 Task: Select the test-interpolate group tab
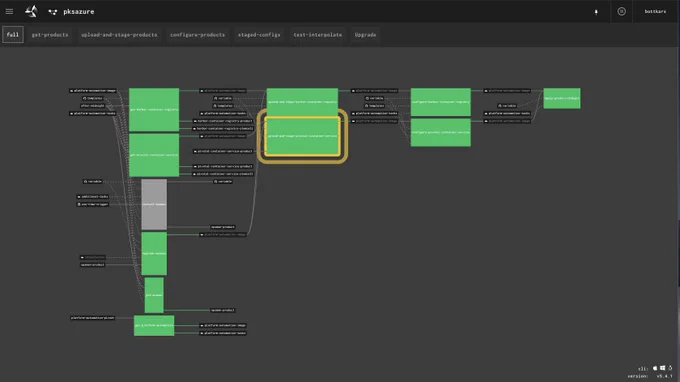pos(317,35)
